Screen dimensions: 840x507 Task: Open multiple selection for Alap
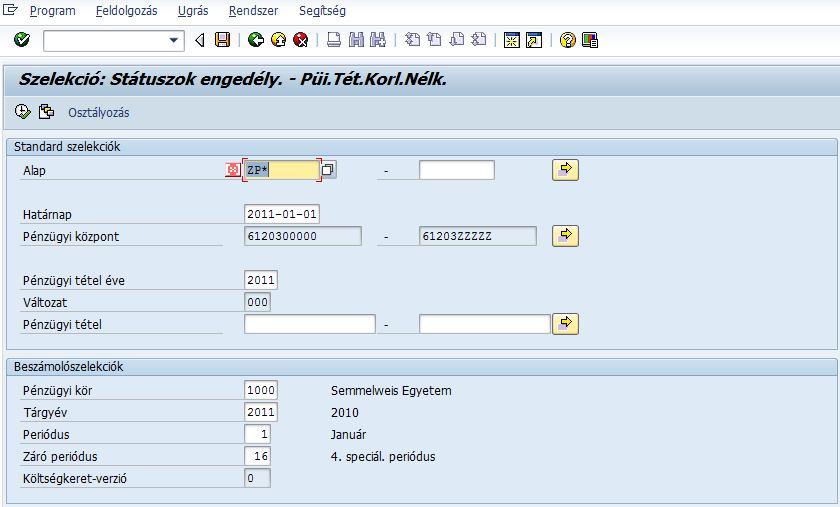click(x=565, y=170)
